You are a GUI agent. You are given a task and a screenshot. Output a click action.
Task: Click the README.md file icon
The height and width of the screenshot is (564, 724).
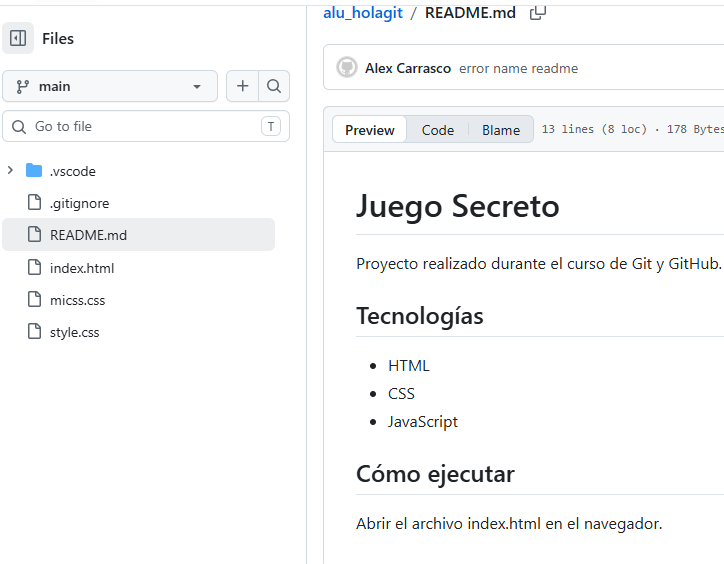pos(34,234)
